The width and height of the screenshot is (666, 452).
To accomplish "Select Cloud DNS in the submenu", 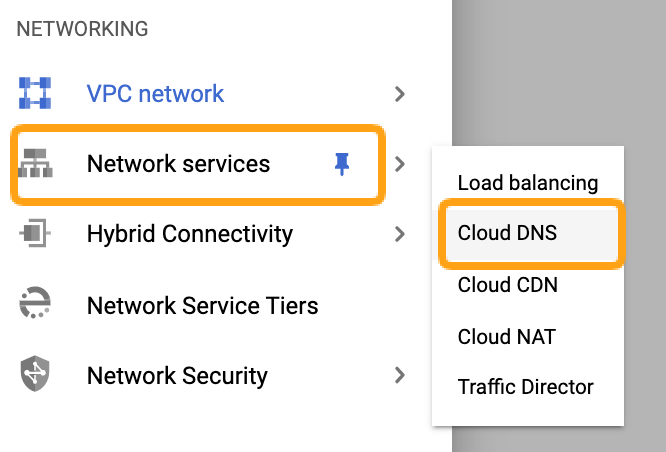I will point(508,233).
